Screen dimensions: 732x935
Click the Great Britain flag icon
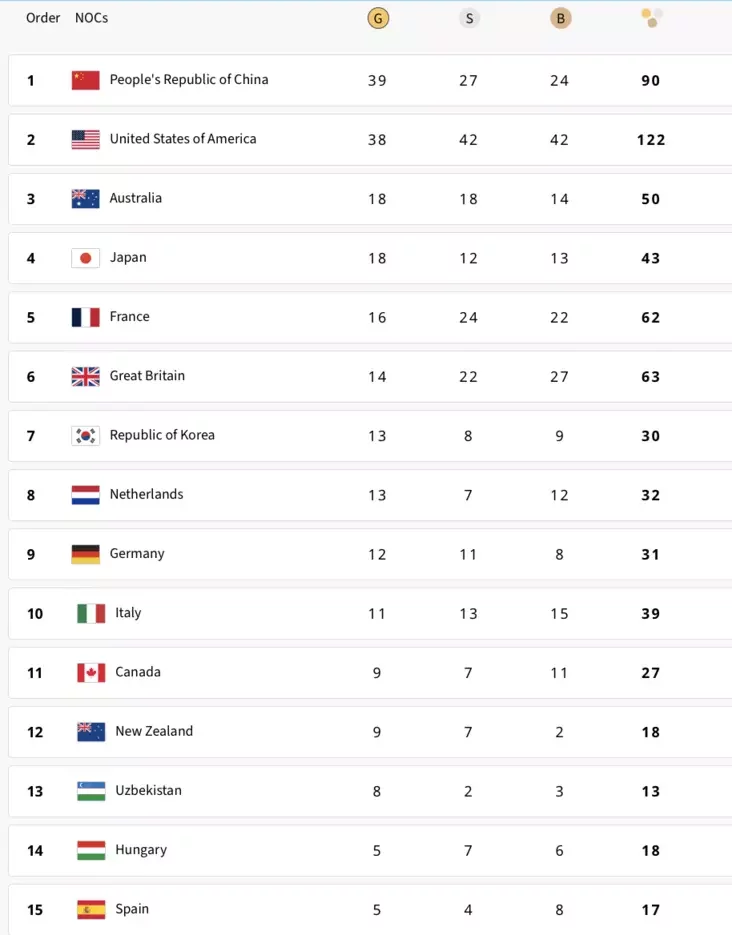(86, 376)
